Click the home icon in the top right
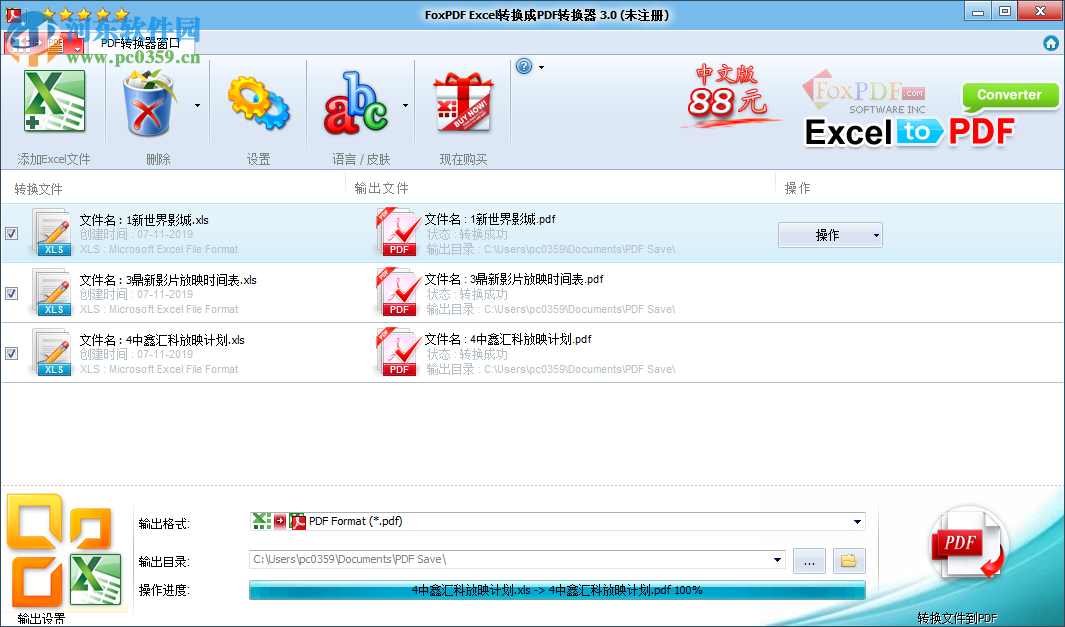The height and width of the screenshot is (627, 1065). (x=1051, y=43)
